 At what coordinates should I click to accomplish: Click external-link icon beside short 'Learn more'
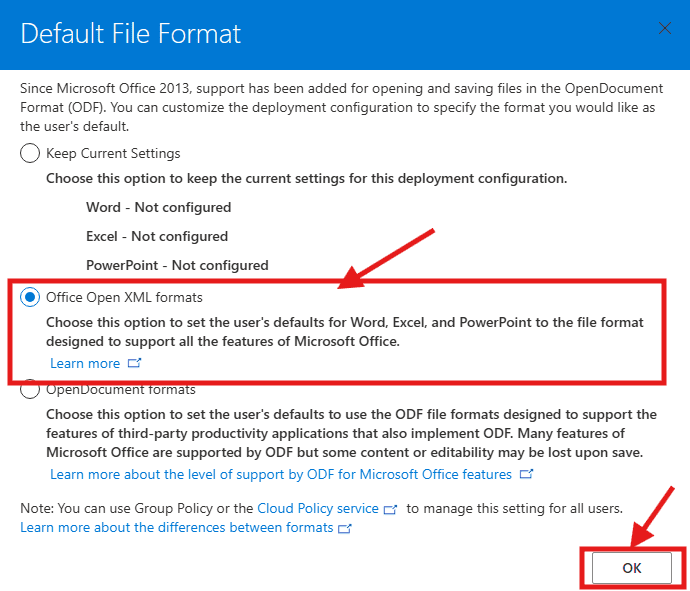click(135, 364)
